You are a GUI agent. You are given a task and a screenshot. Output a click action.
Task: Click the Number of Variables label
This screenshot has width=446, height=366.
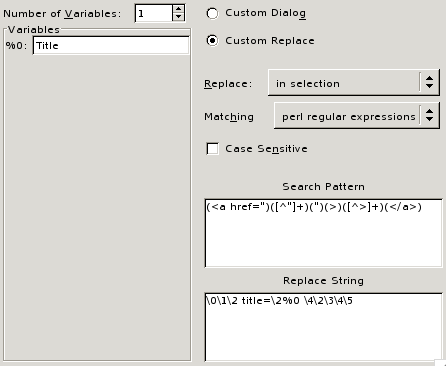62,14
